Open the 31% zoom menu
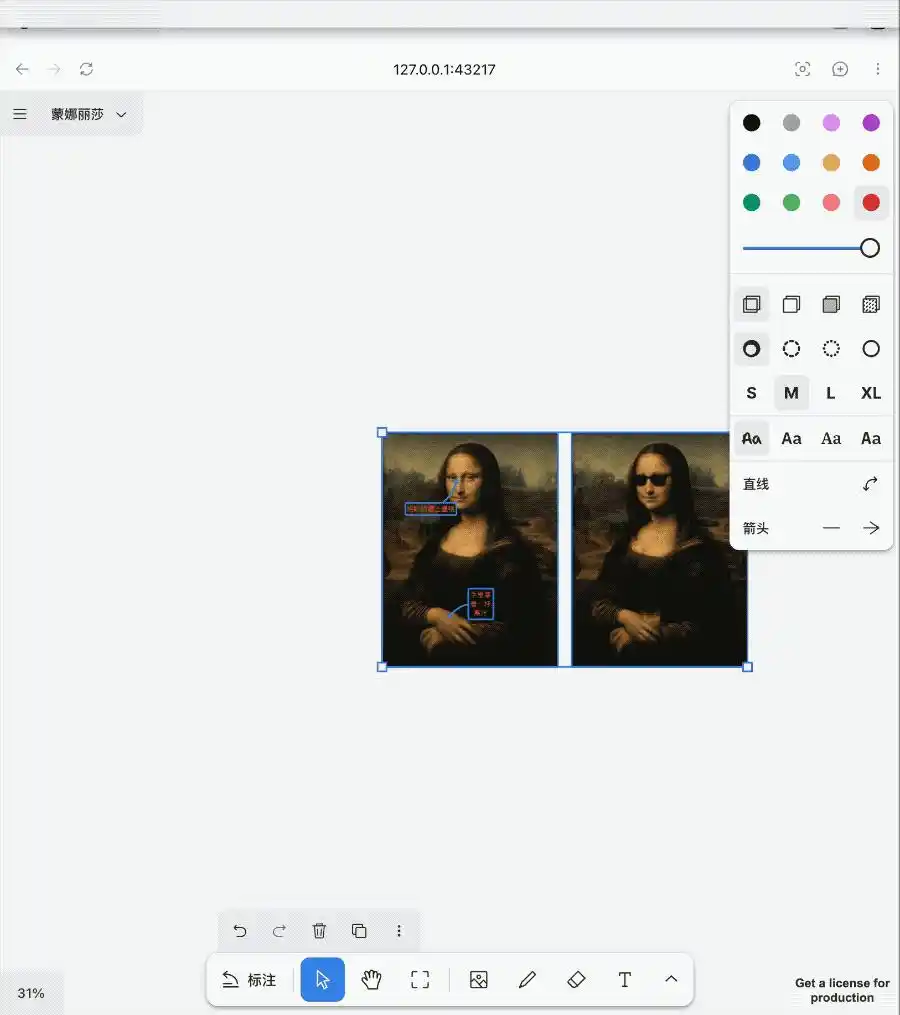The width and height of the screenshot is (900, 1015). [x=31, y=993]
